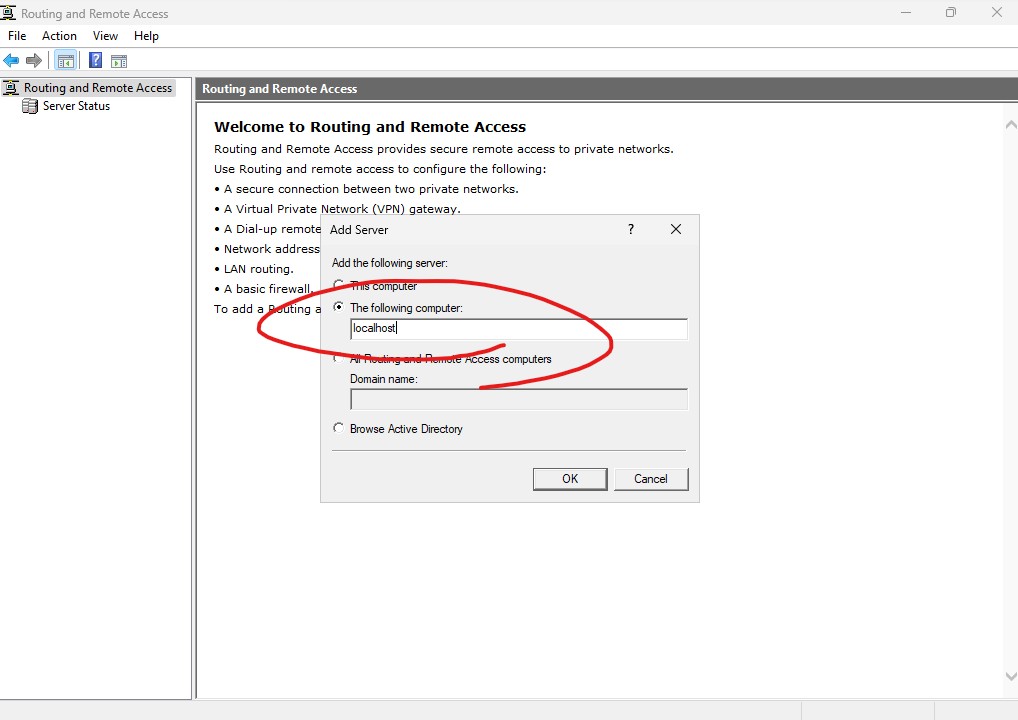
Task: Click the computer name field containing localhost
Action: coord(518,329)
